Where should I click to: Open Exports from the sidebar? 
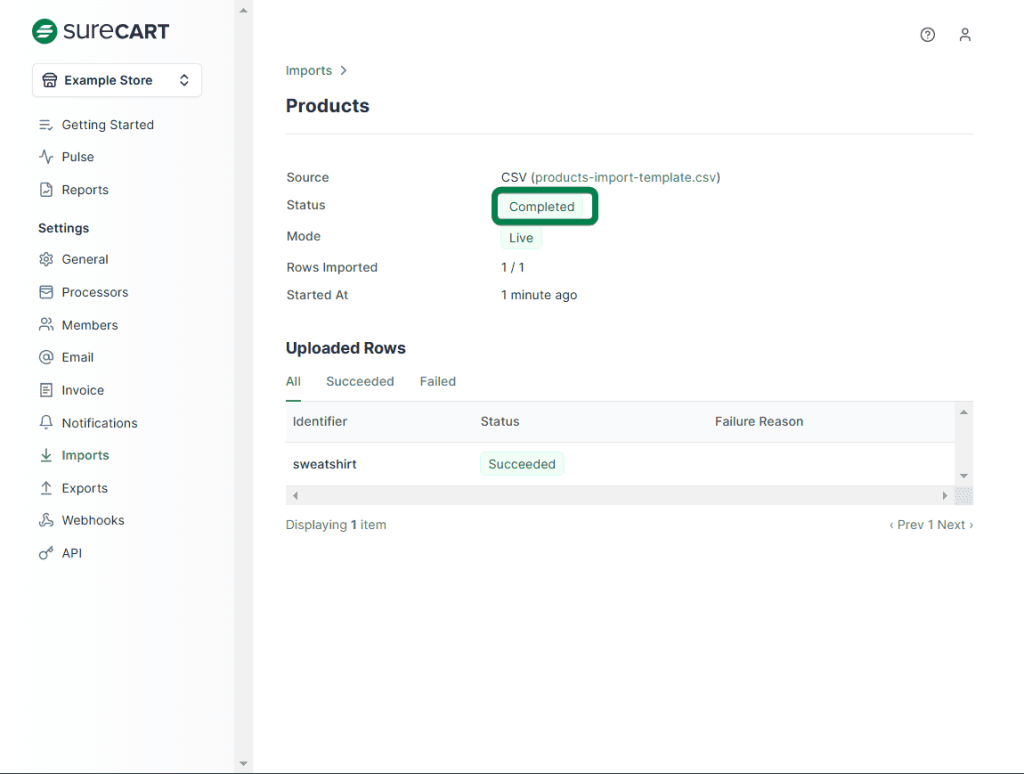pyautogui.click(x=84, y=488)
